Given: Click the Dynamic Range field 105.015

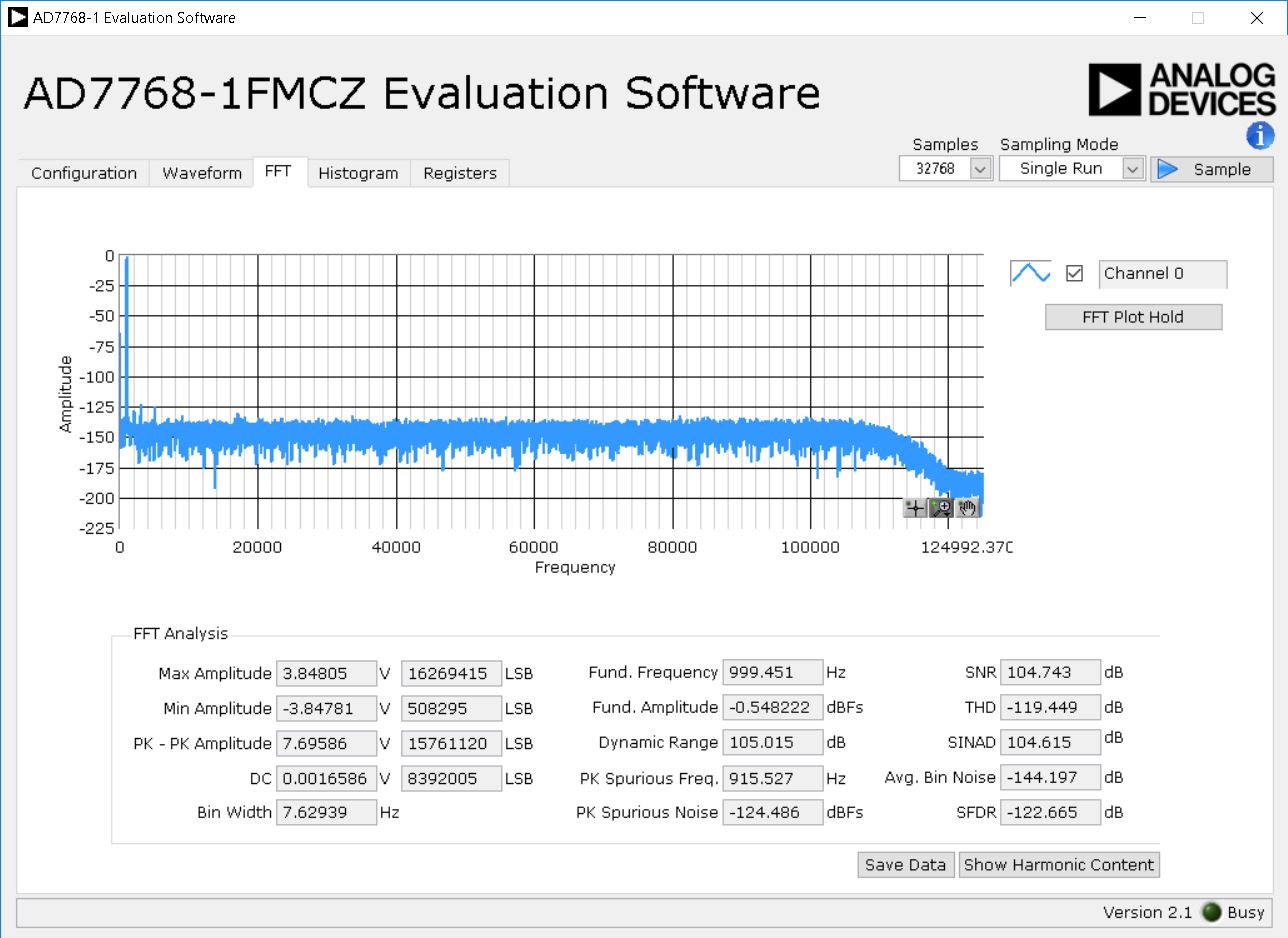Looking at the screenshot, I should pyautogui.click(x=773, y=742).
